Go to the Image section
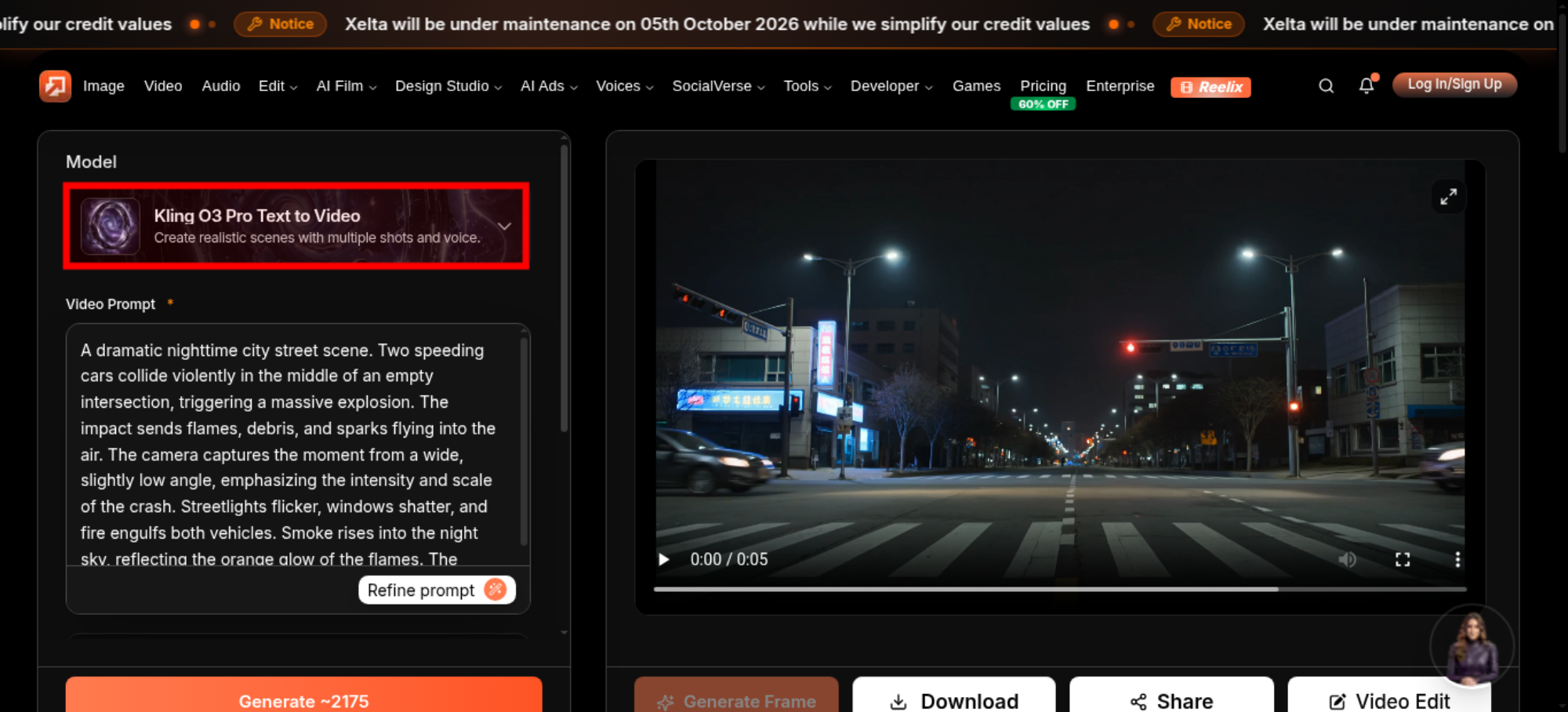 coord(103,86)
